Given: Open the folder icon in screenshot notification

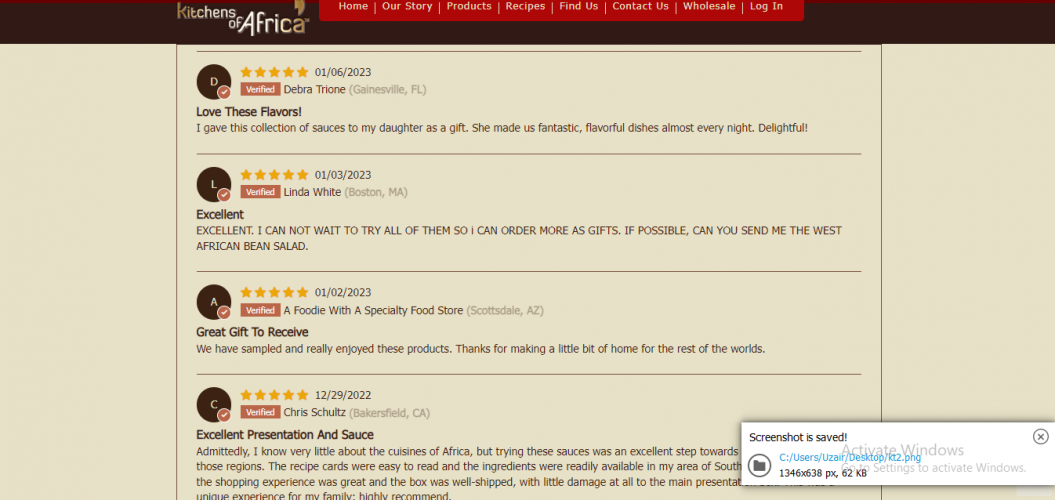Looking at the screenshot, I should tap(759, 465).
